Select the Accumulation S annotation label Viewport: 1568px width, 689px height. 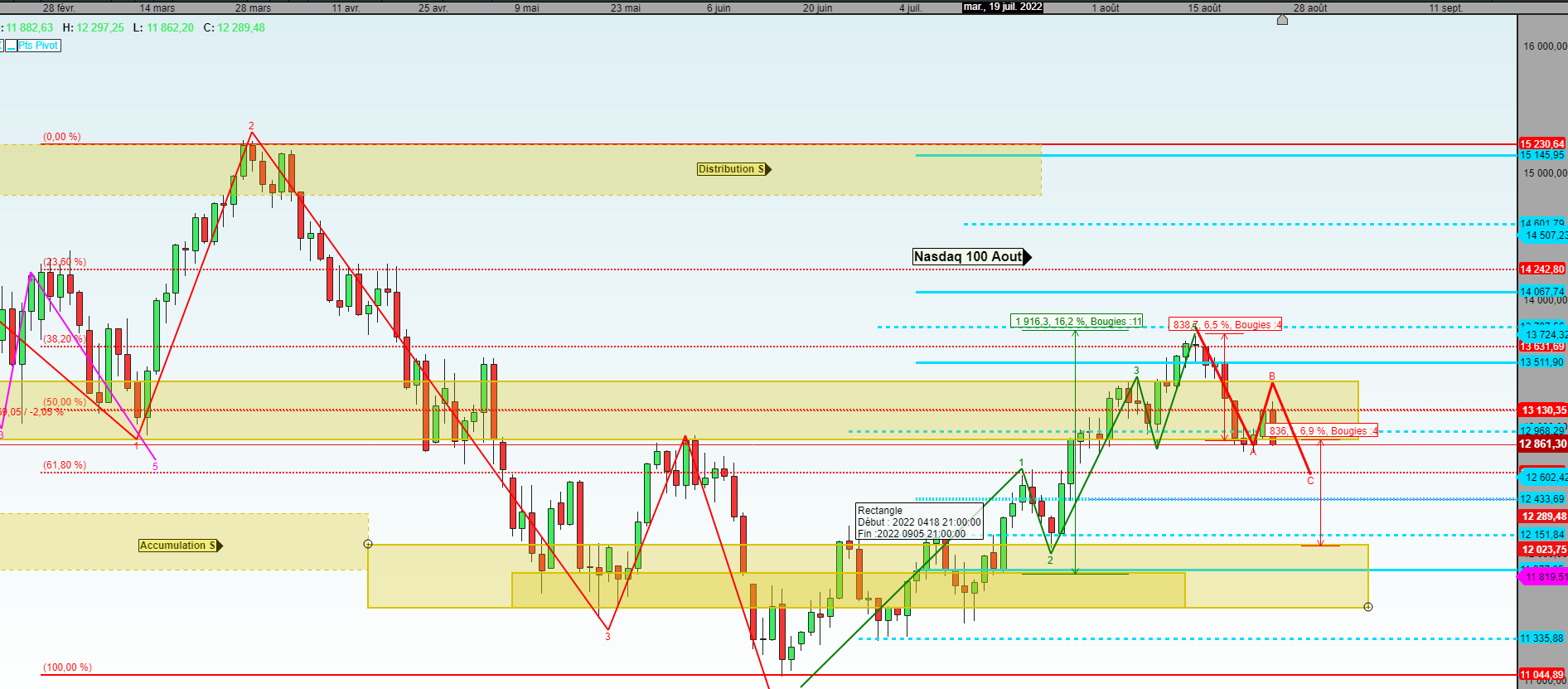pos(181,546)
